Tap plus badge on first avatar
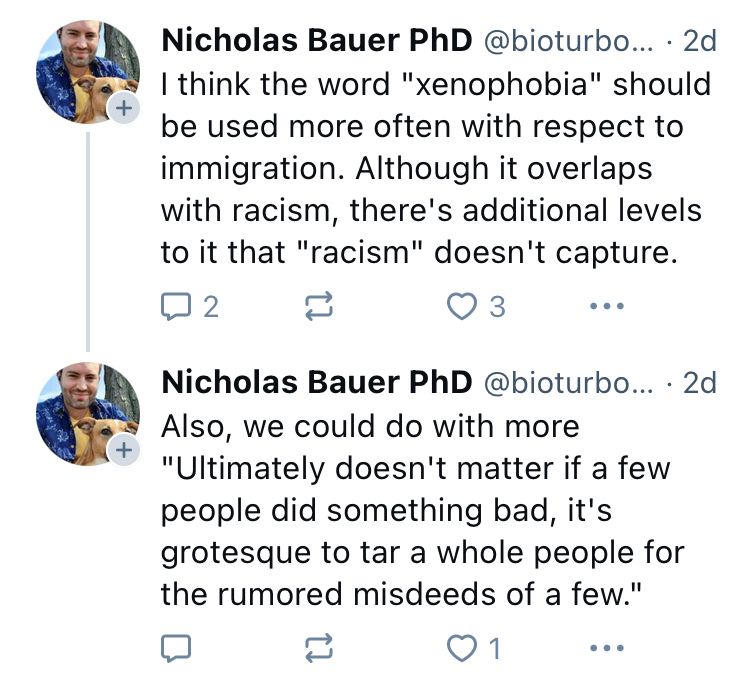 (x=124, y=109)
